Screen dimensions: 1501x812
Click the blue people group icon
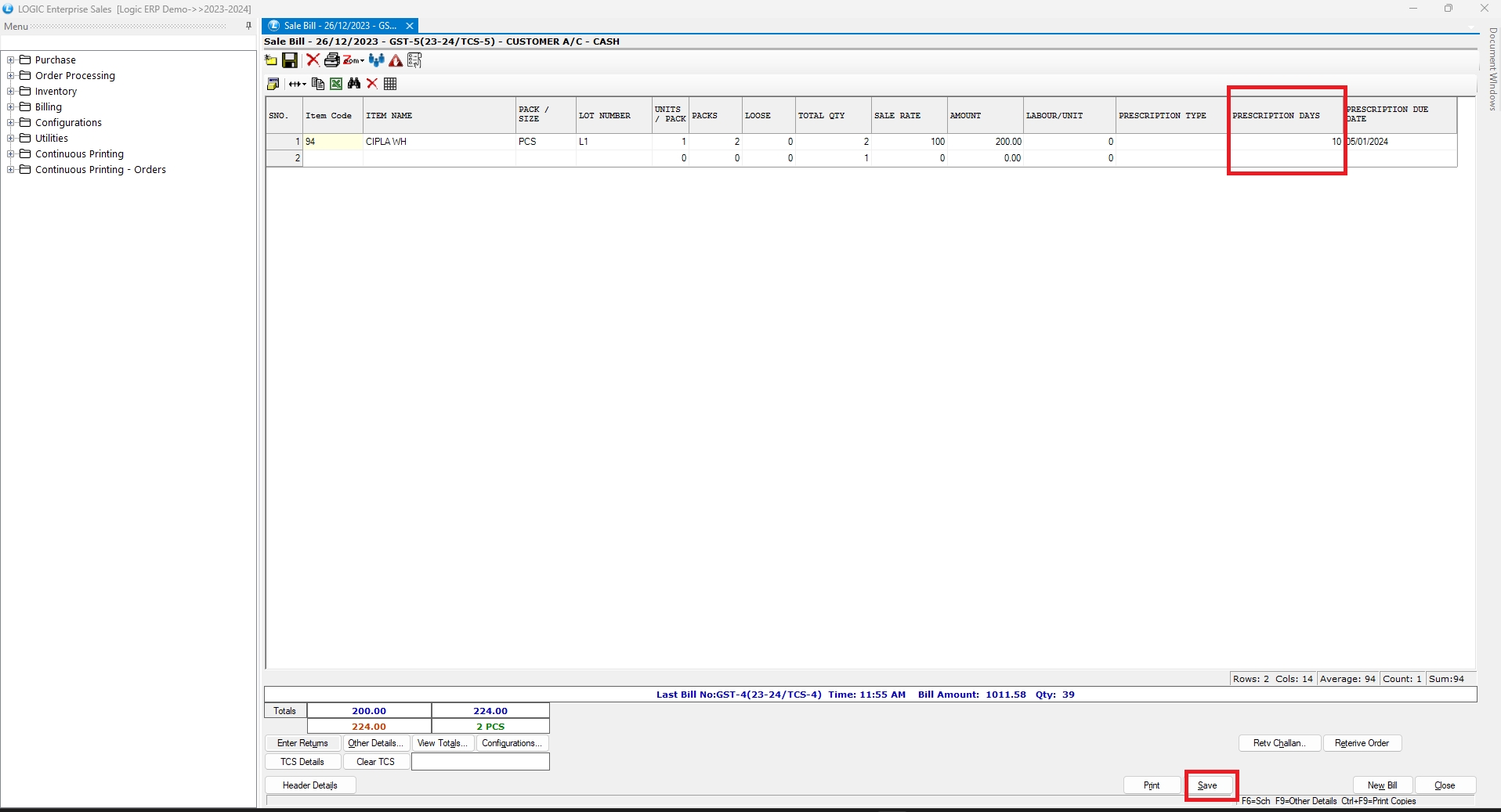(x=376, y=60)
